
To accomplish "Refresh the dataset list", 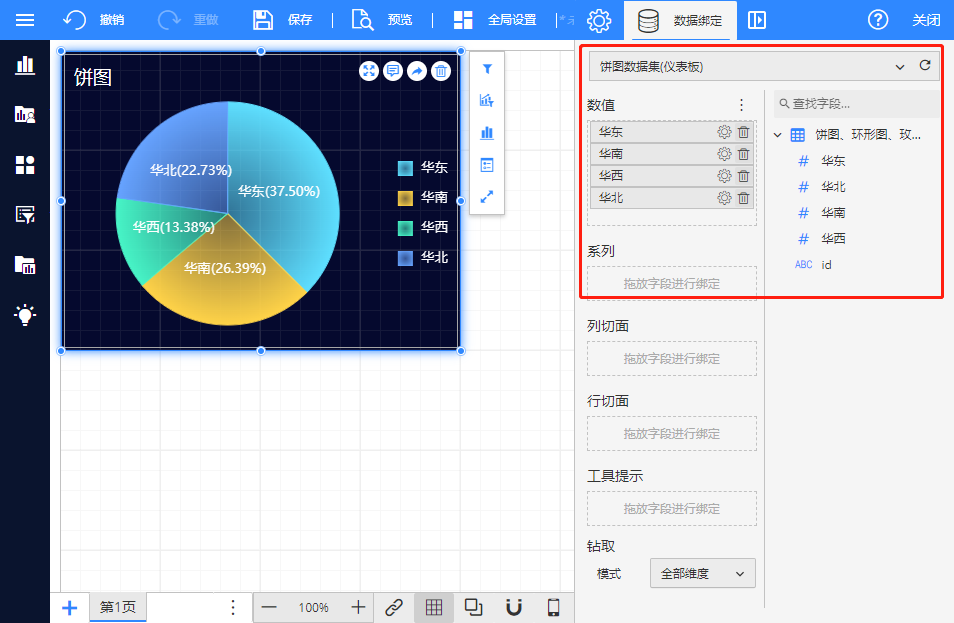I will (925, 66).
